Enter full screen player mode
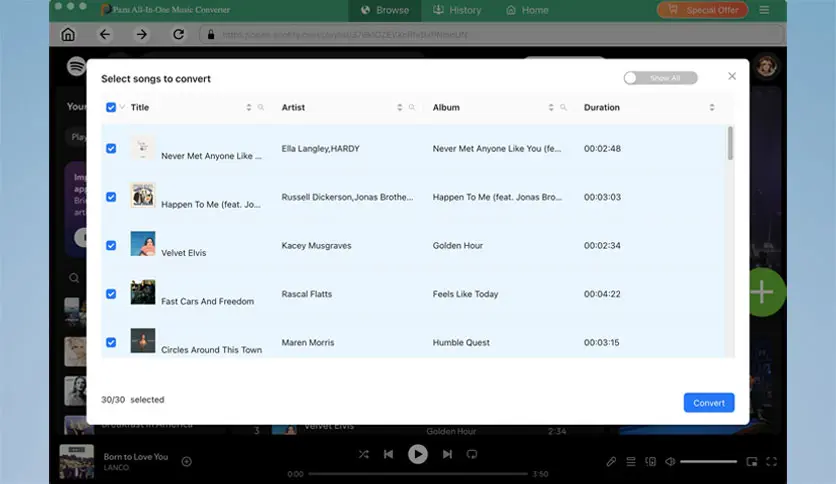 pyautogui.click(x=771, y=462)
